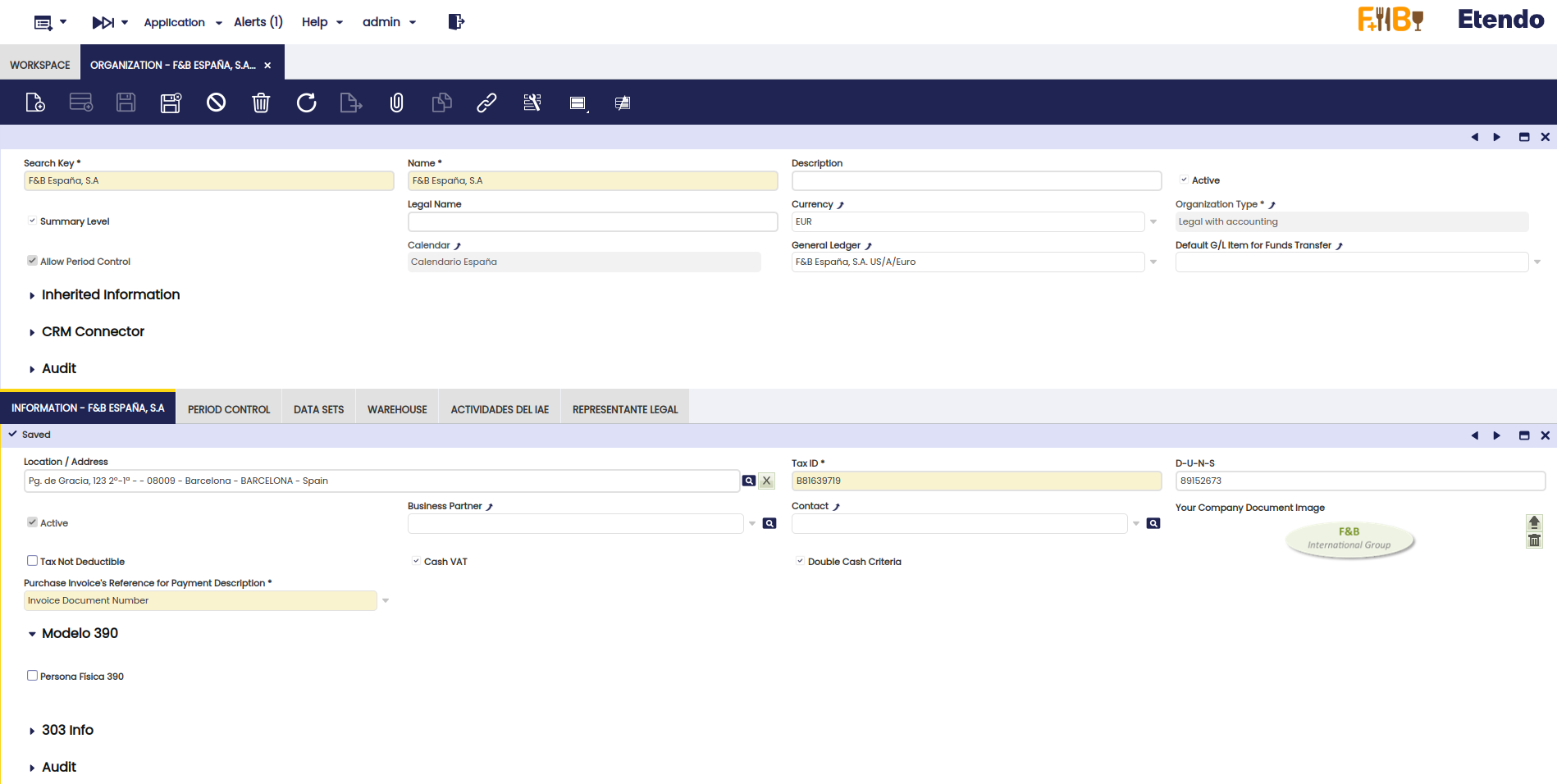Click the Tax ID input field
The width and height of the screenshot is (1557, 784).
coord(976,481)
